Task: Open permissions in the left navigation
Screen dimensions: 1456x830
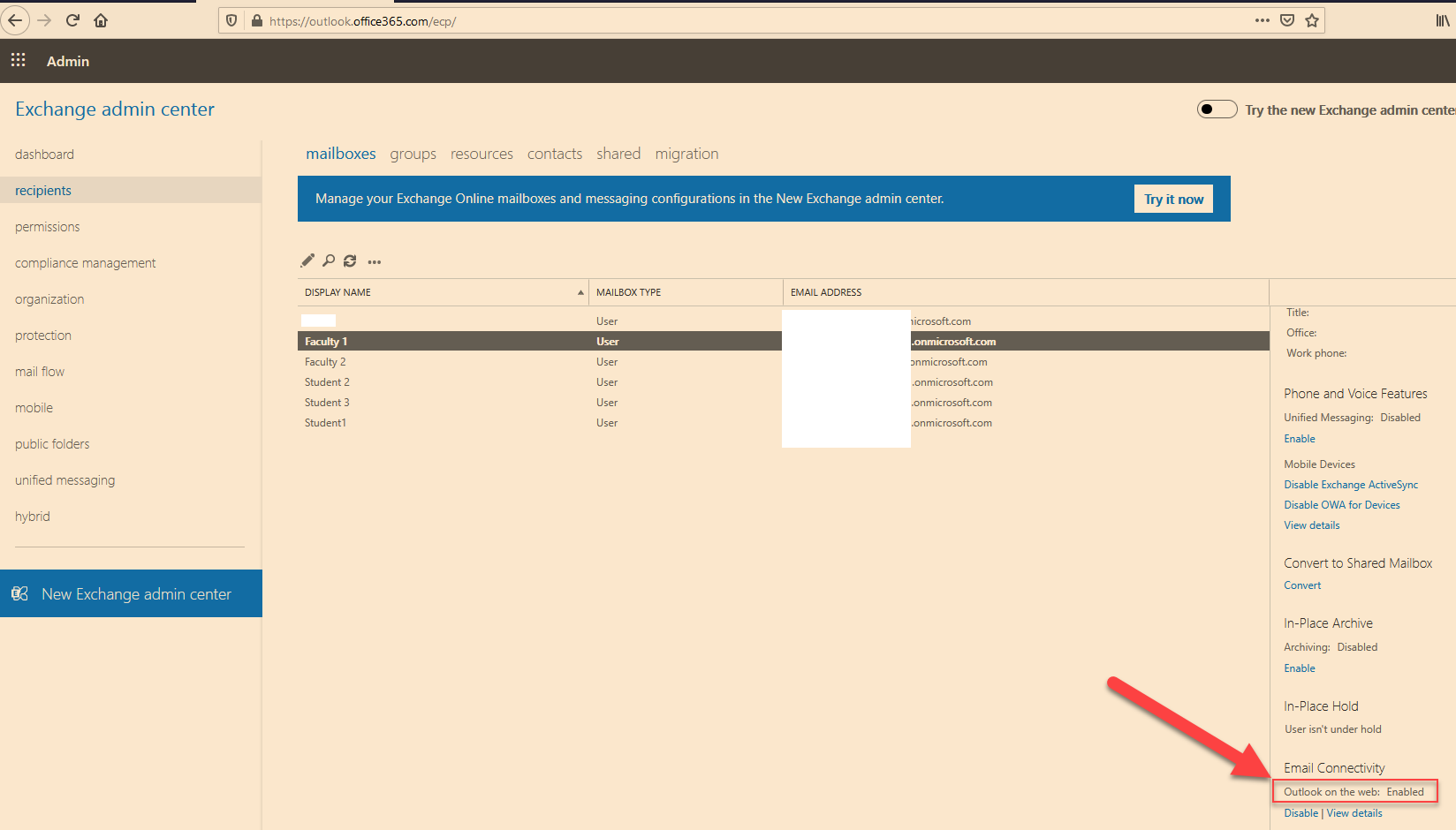Action: click(47, 227)
